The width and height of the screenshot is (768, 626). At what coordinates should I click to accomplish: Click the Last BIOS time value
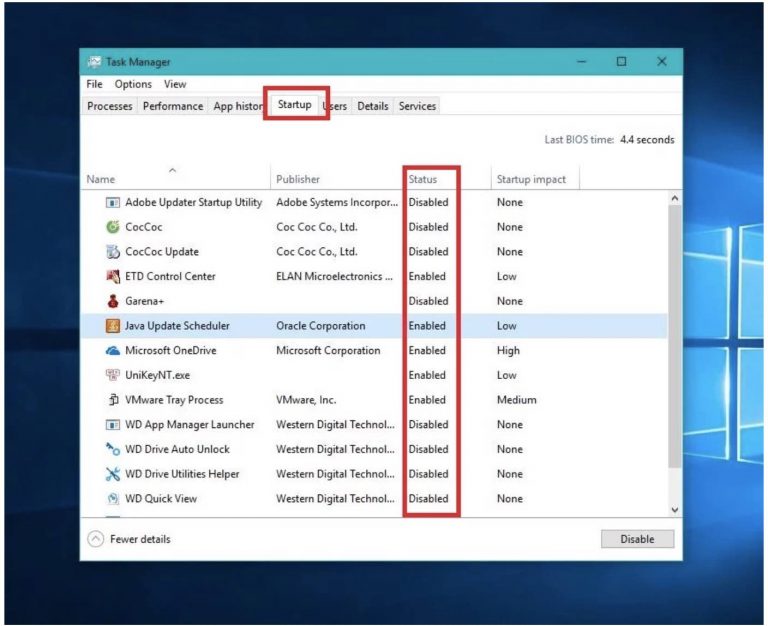pos(647,140)
